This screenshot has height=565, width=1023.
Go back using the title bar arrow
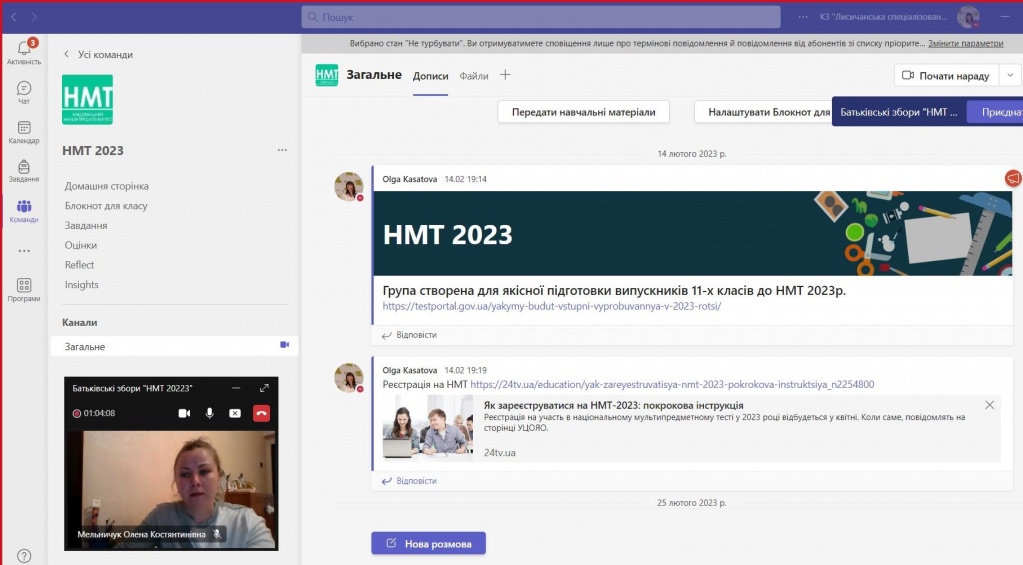tap(14, 17)
